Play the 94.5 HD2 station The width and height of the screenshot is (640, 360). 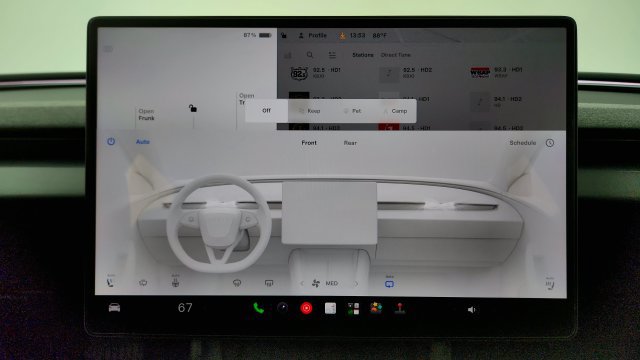coord(496,127)
